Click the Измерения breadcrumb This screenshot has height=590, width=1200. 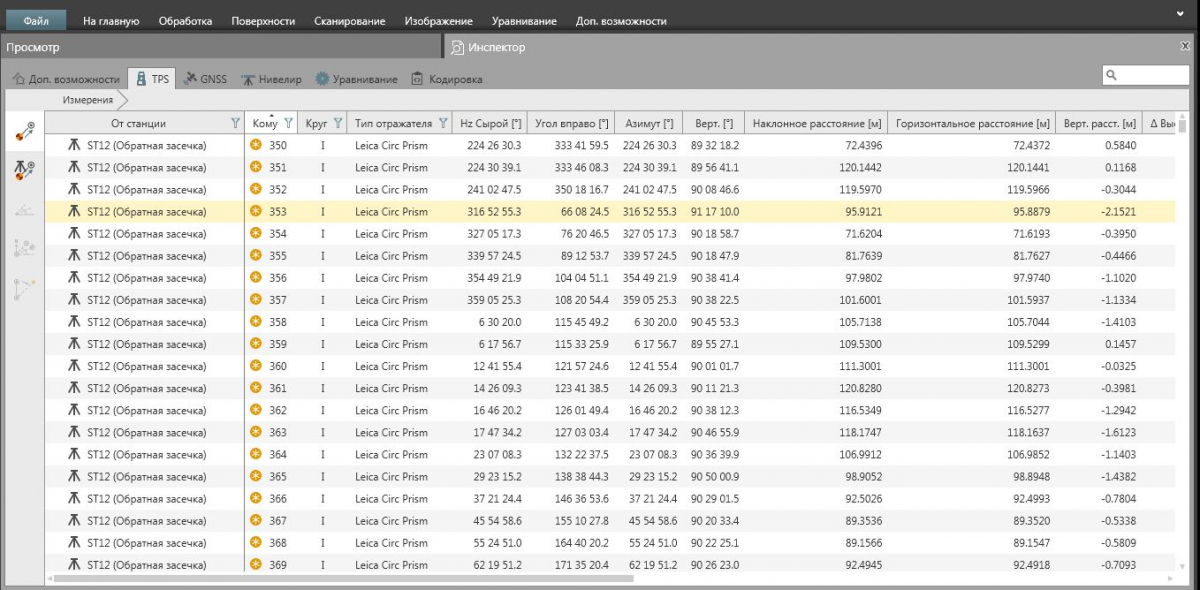pyautogui.click(x=88, y=100)
